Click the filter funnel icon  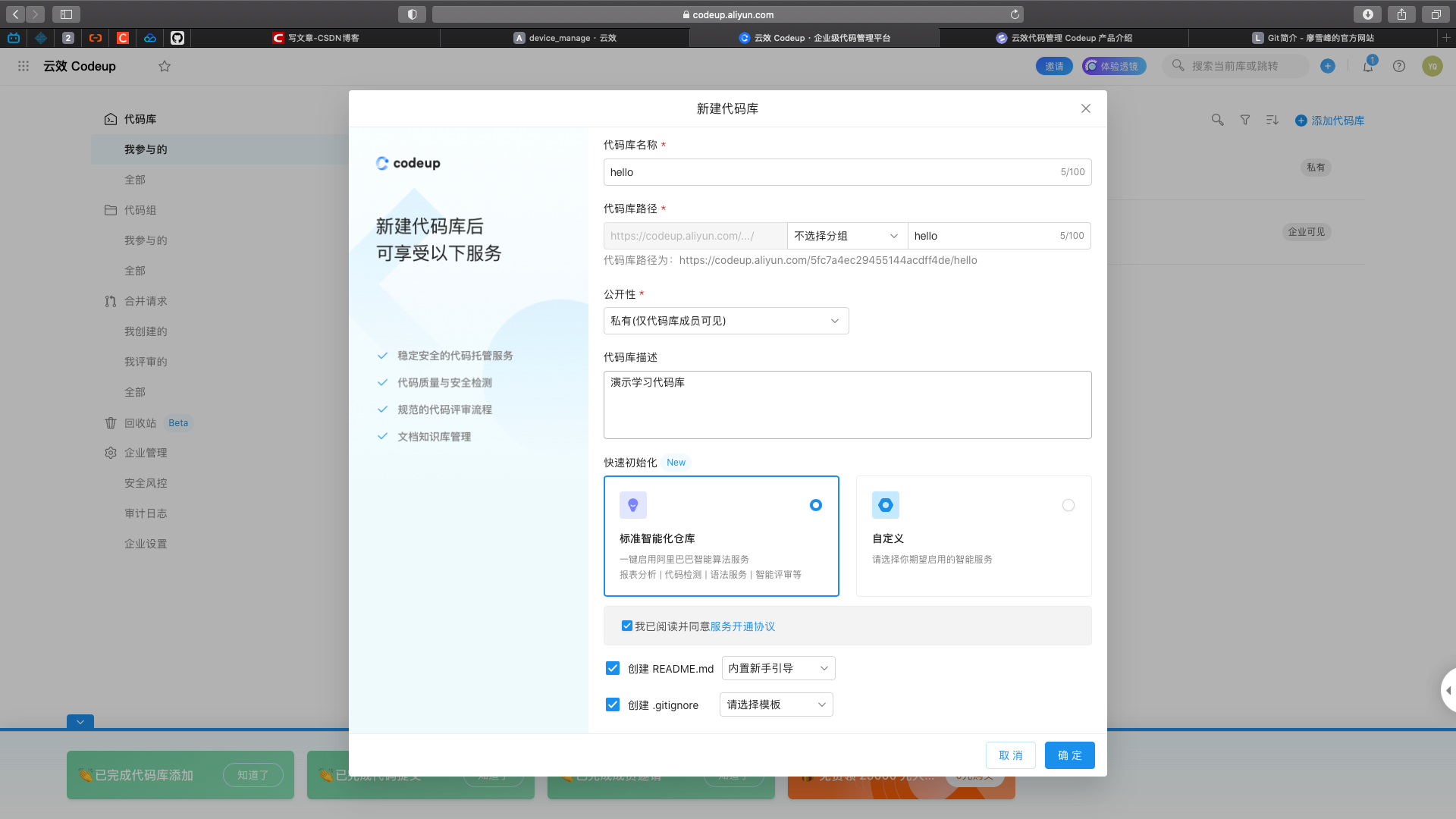tap(1245, 120)
